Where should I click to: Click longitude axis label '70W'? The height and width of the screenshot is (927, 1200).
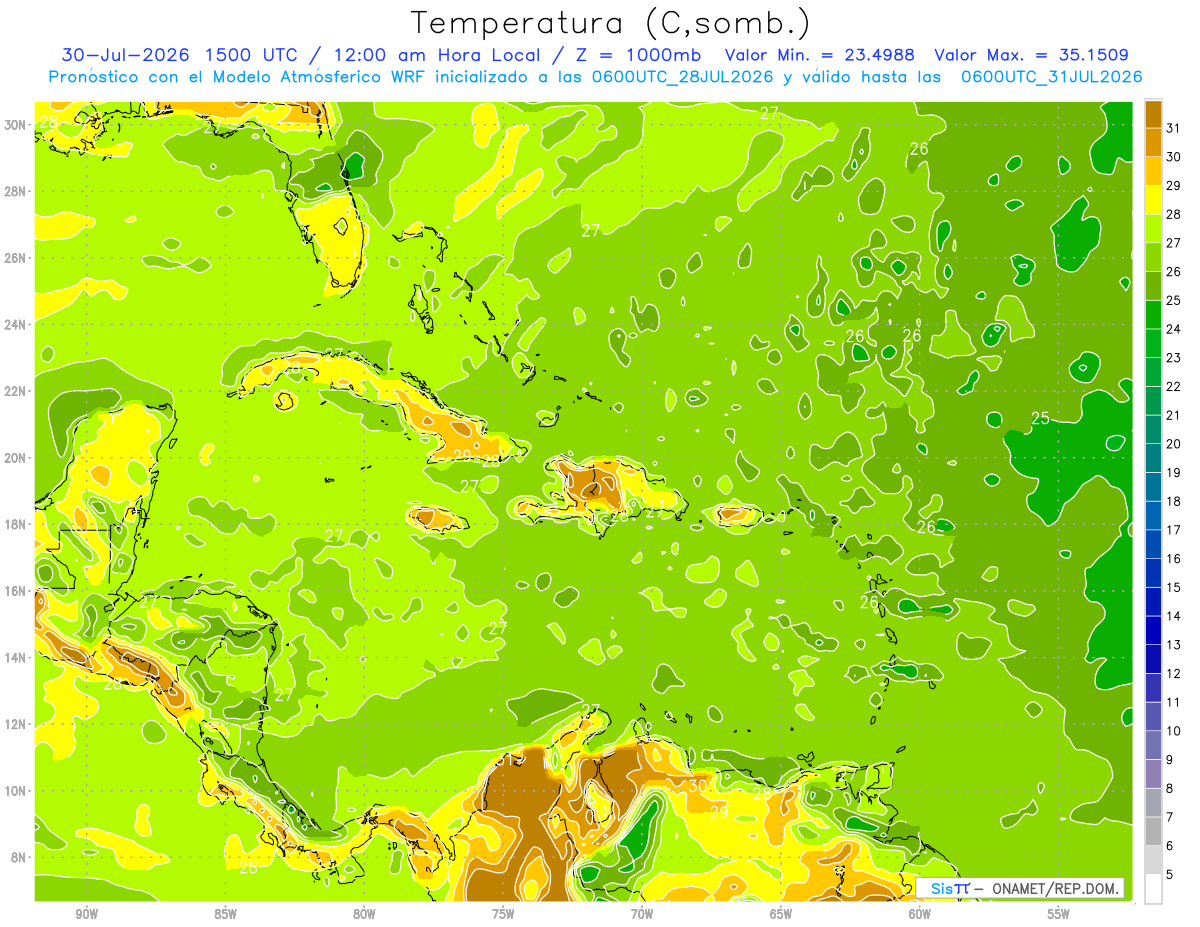pyautogui.click(x=642, y=914)
